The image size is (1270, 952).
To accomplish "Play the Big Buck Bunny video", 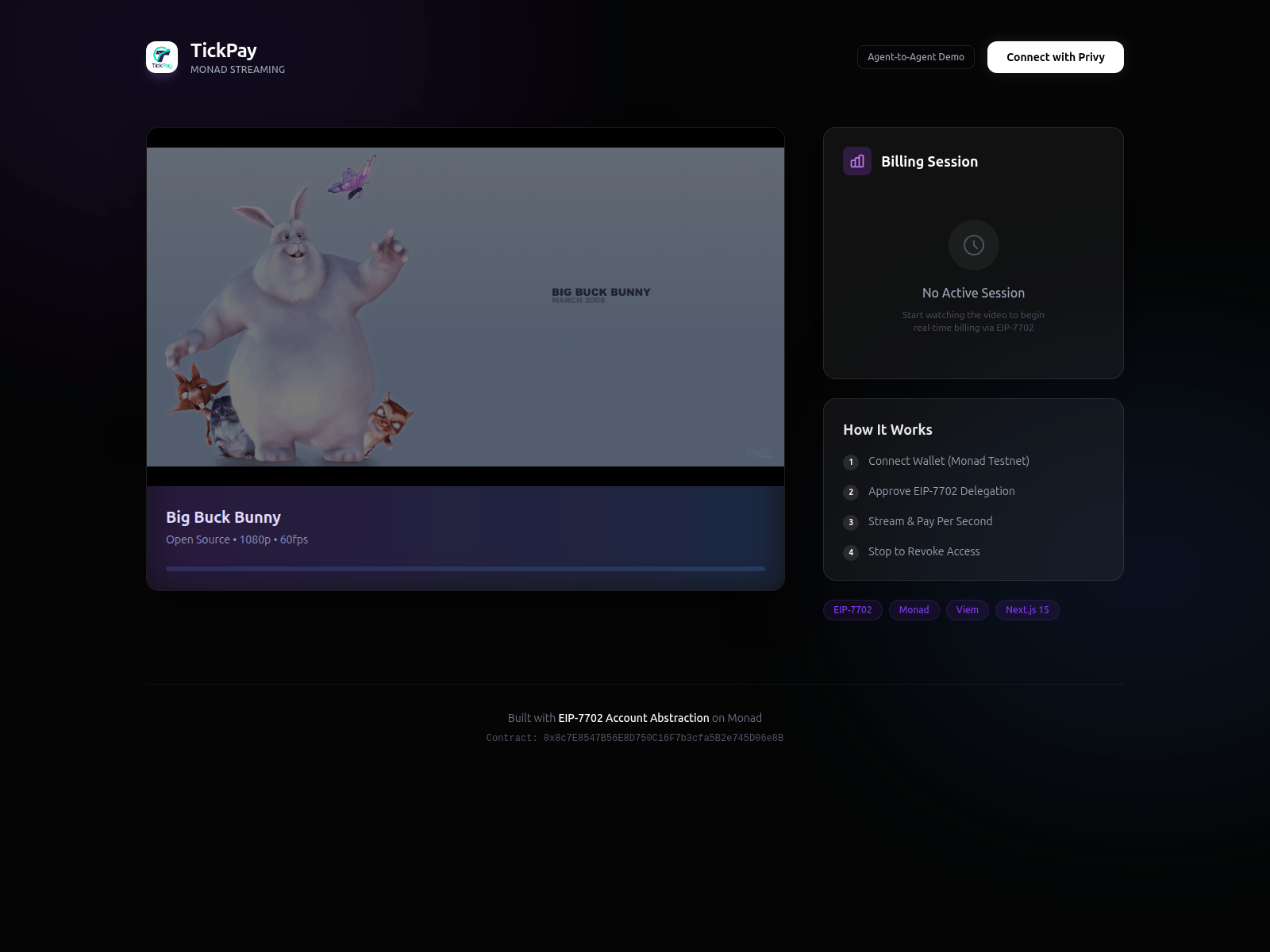I will click(x=465, y=307).
